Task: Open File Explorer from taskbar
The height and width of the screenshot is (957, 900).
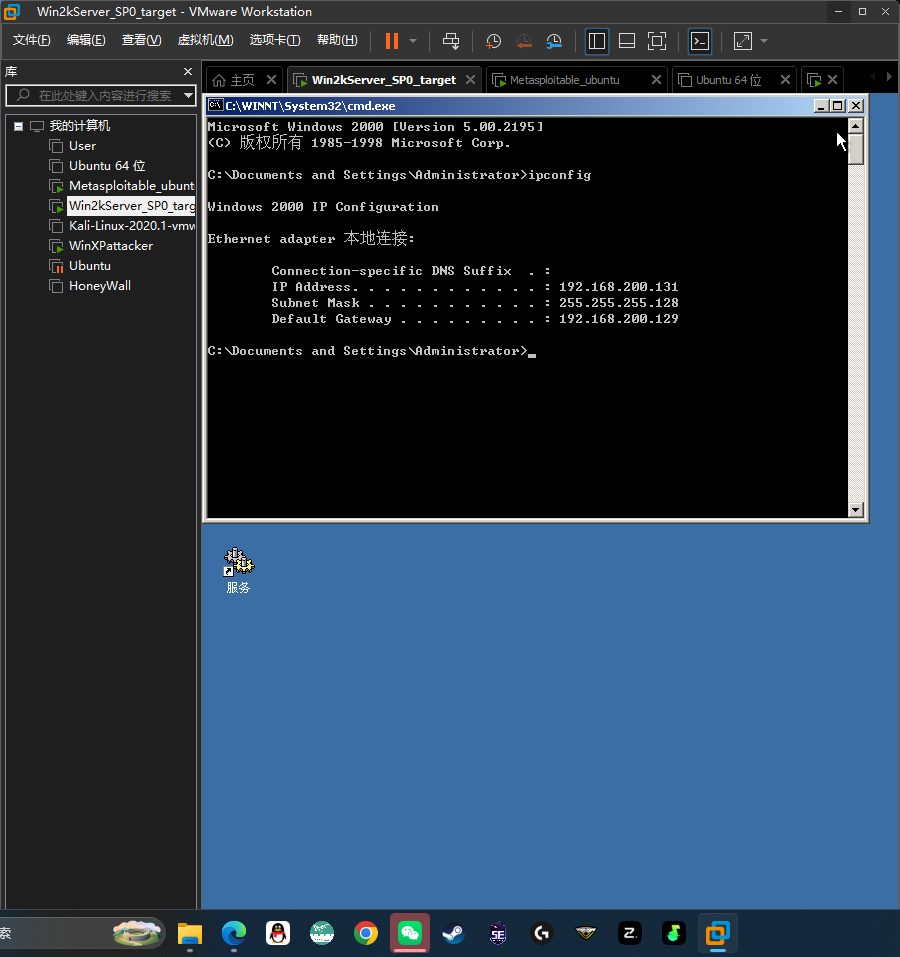Action: click(x=190, y=933)
